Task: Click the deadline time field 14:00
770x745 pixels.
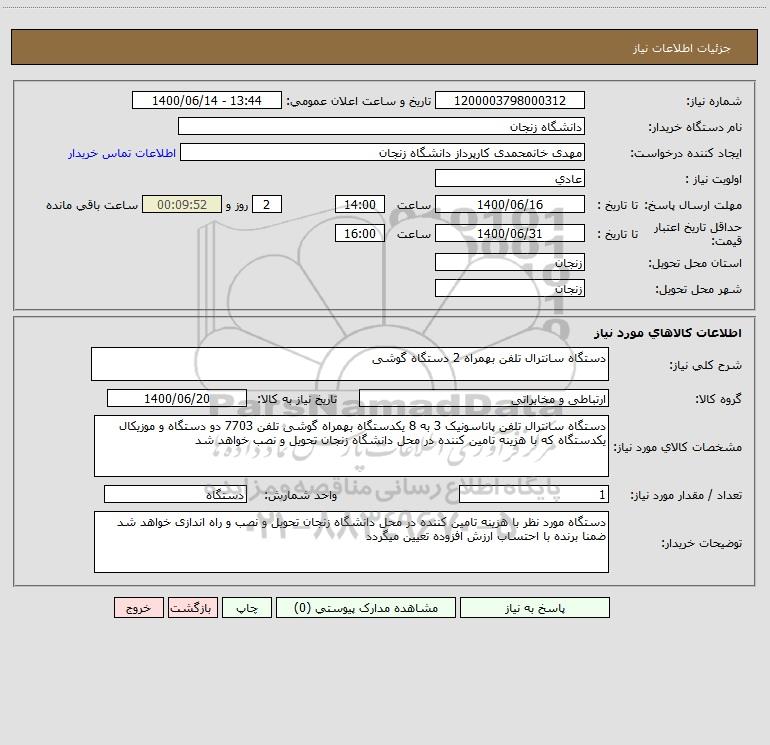Action: click(x=359, y=204)
